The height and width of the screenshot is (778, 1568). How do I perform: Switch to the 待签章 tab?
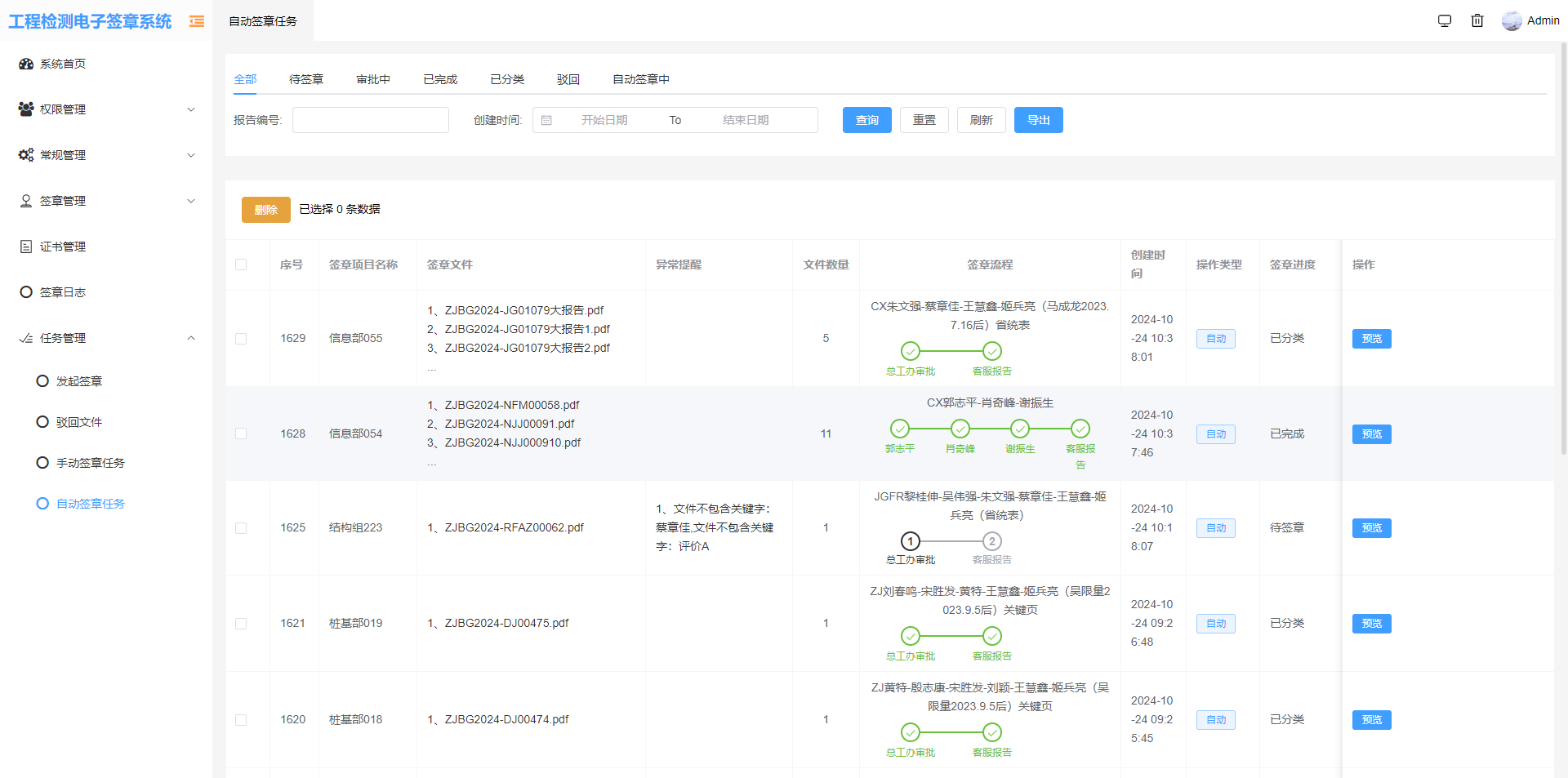tap(306, 79)
